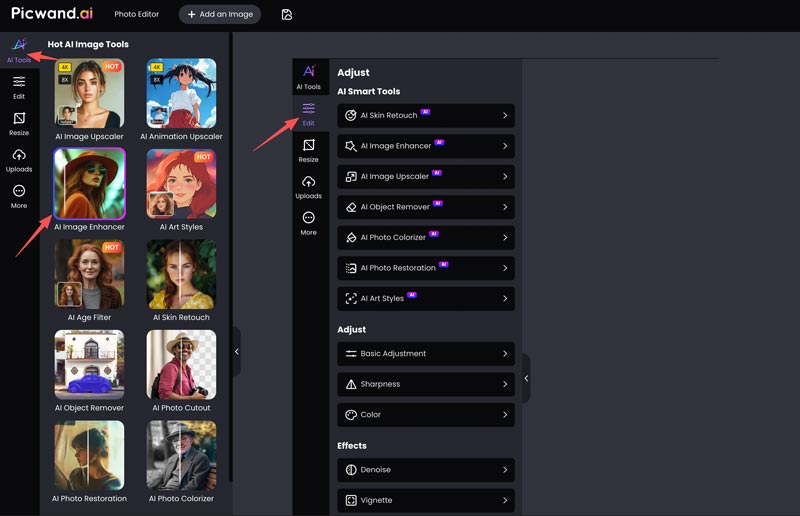Open Uploads in the left sidebar
The height and width of the screenshot is (516, 800).
(19, 160)
